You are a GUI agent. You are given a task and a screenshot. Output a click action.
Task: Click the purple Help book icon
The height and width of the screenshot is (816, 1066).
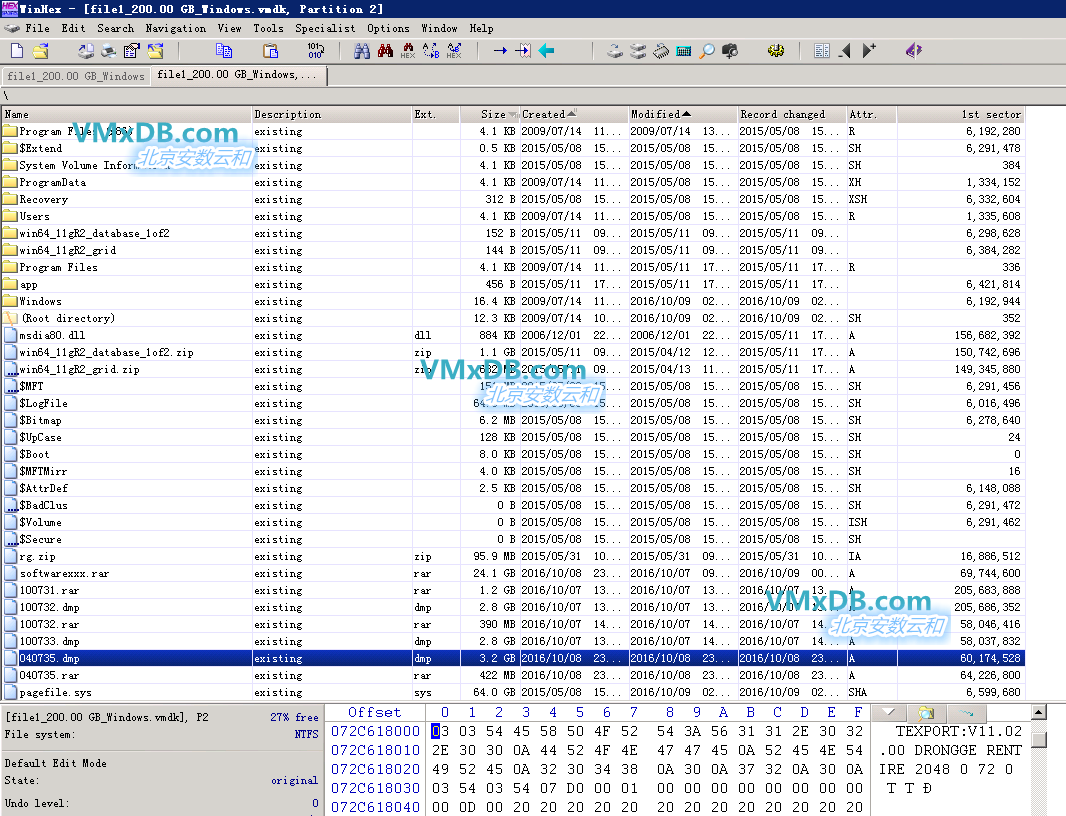click(914, 50)
